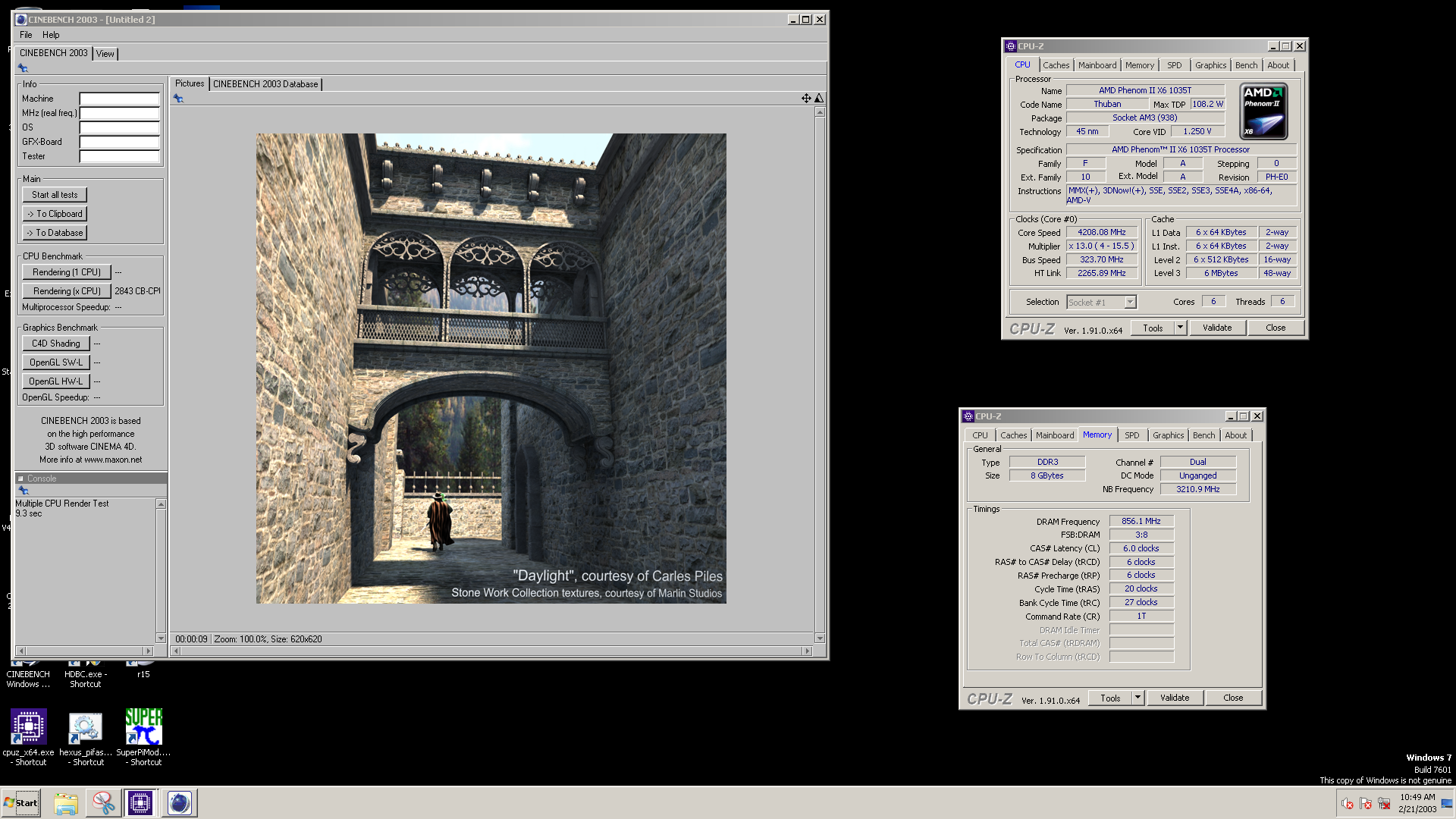1456x819 pixels.
Task: Switch to the Cinebench sphere taskbar icon
Action: (179, 803)
